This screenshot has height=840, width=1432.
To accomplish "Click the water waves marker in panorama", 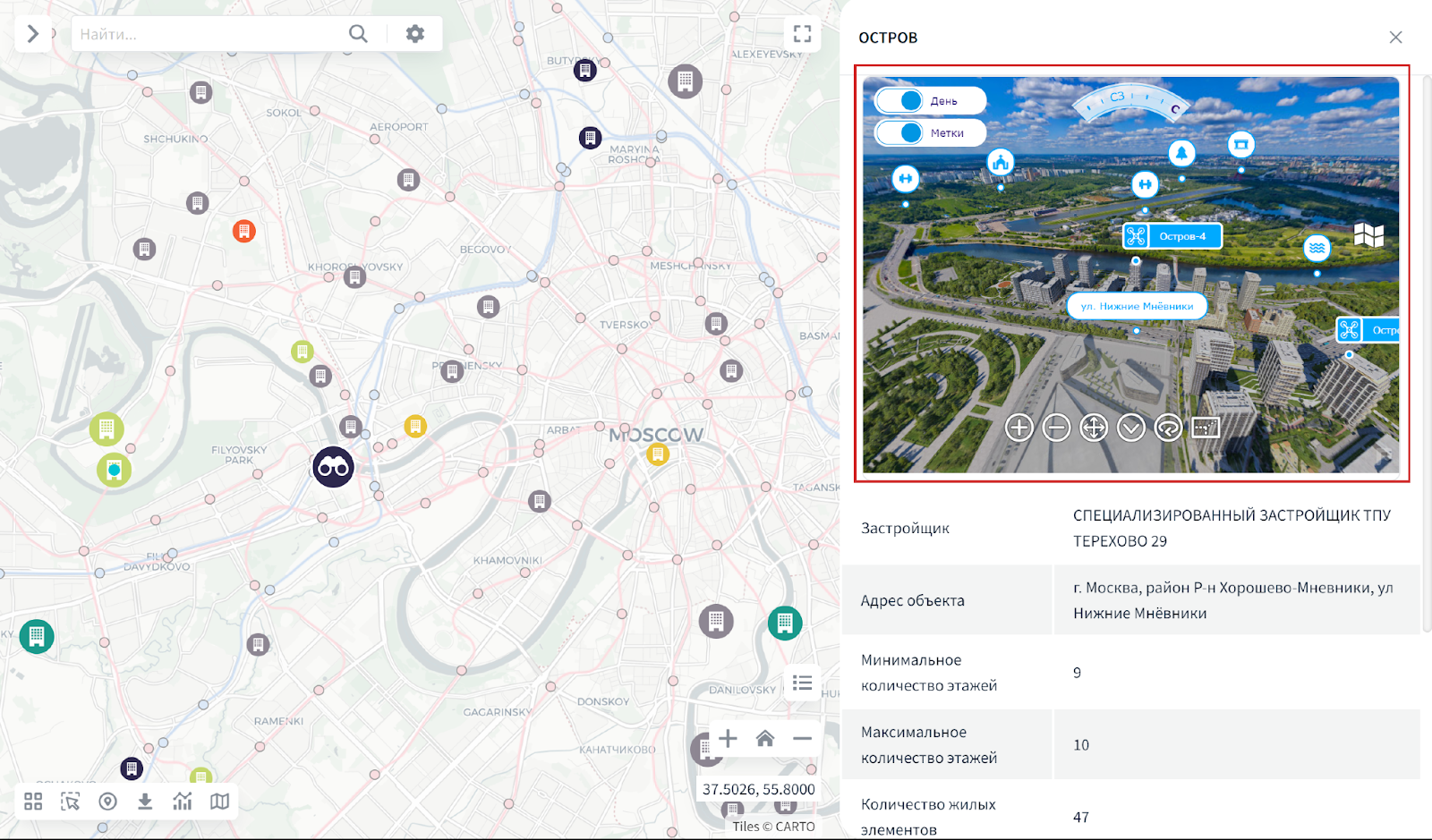I will coord(1317,248).
